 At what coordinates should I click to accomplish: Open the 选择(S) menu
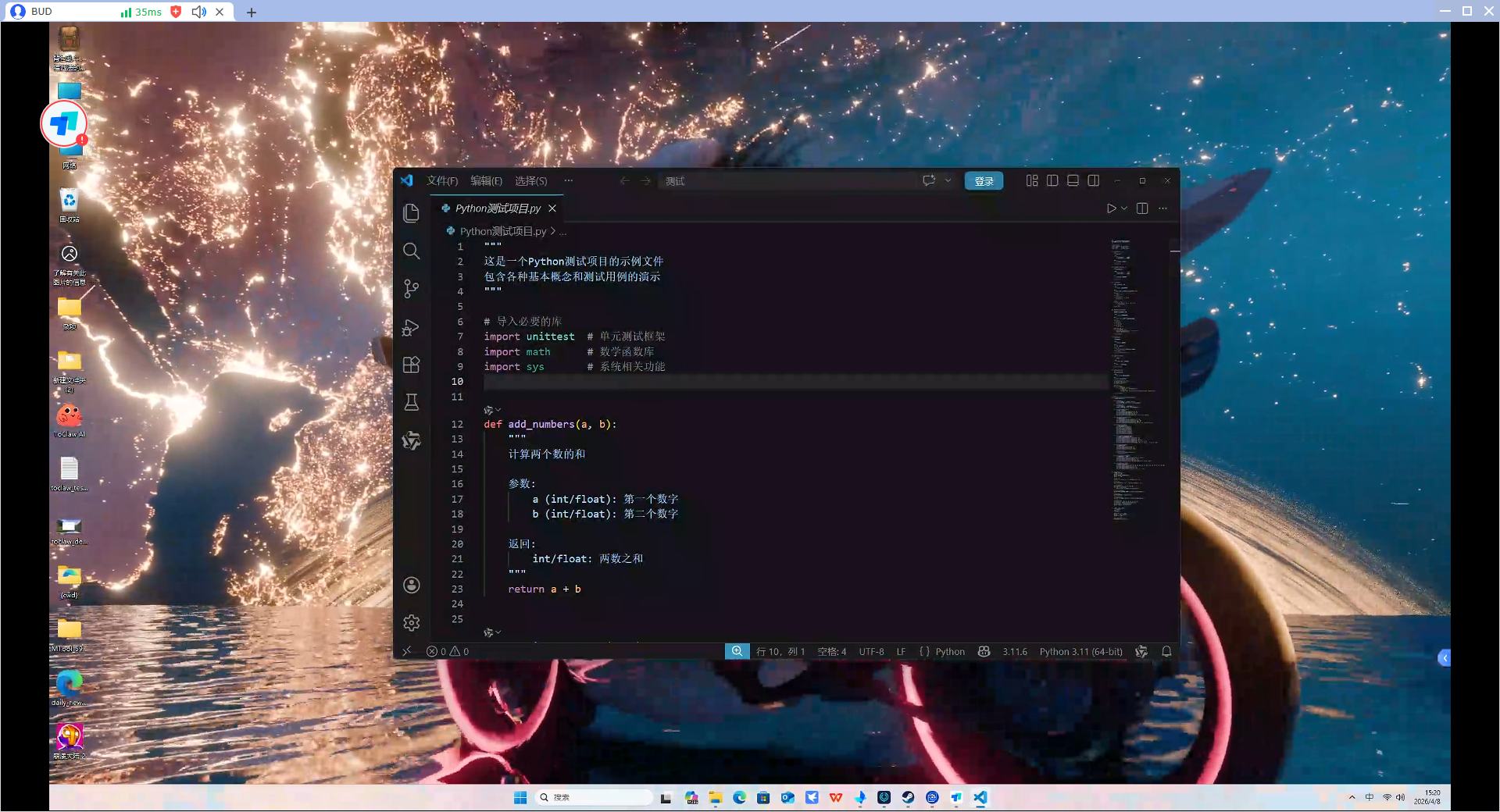pos(530,180)
